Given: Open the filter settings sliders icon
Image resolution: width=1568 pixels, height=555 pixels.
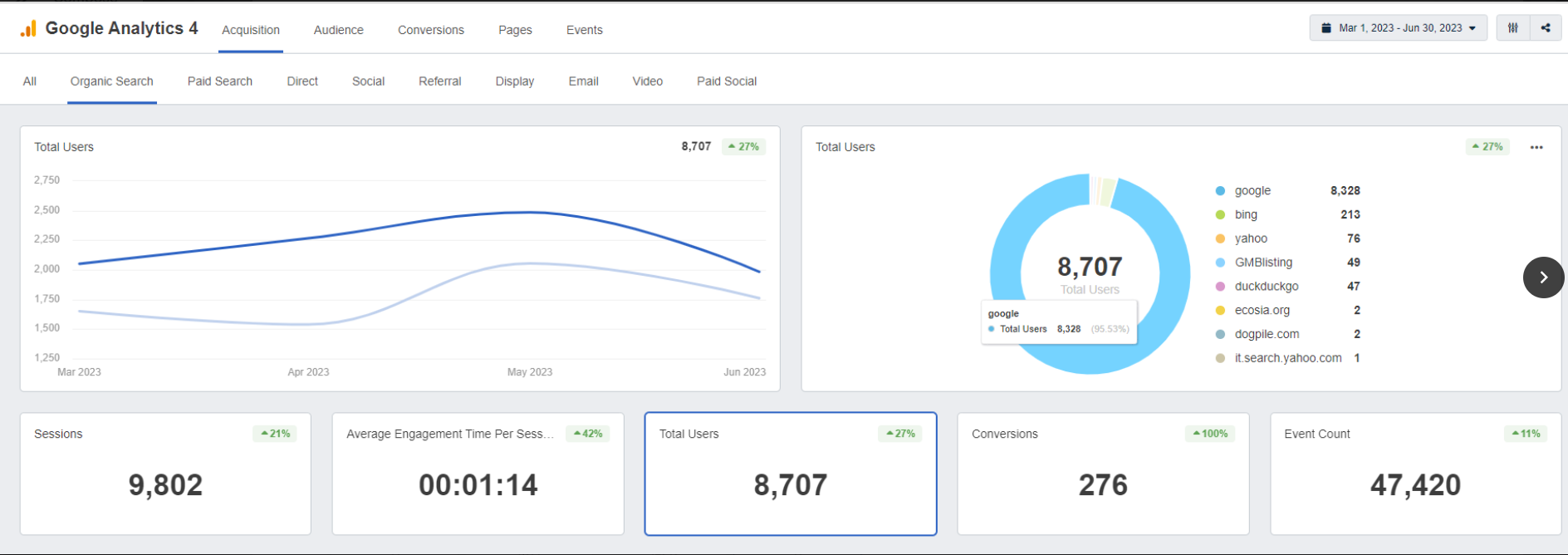Looking at the screenshot, I should coord(1512,27).
